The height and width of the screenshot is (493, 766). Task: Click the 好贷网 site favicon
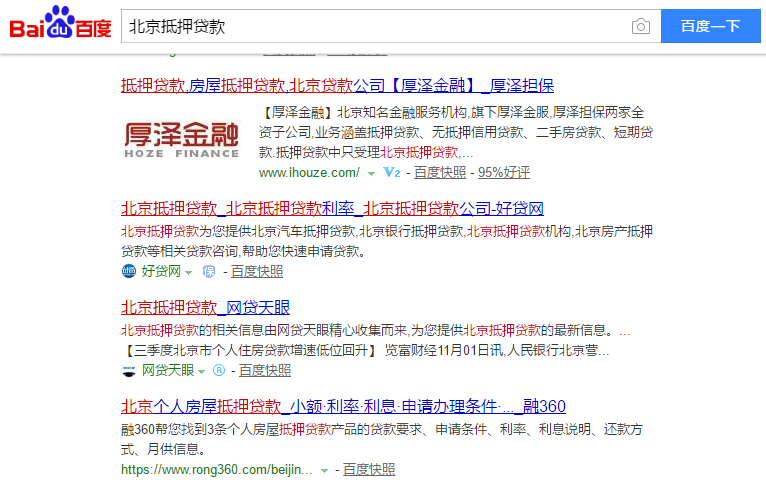[x=128, y=271]
